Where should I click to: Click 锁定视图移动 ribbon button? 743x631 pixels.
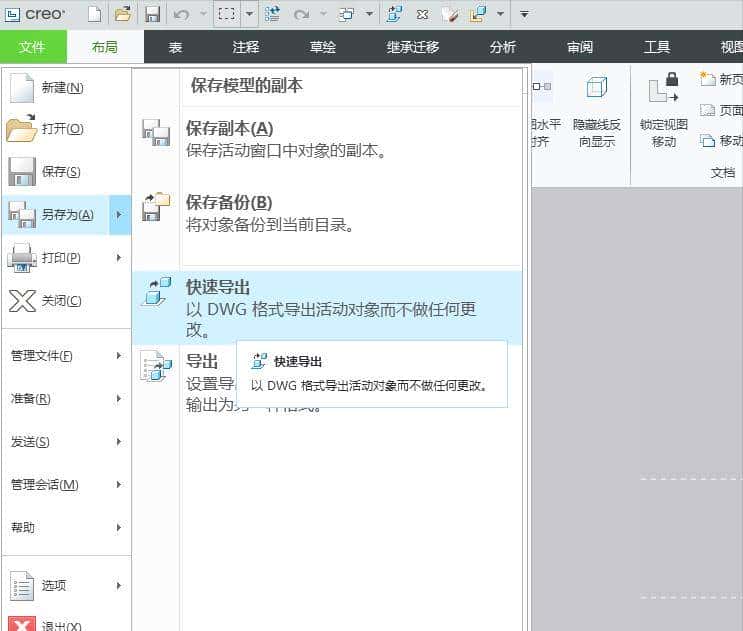pos(663,111)
